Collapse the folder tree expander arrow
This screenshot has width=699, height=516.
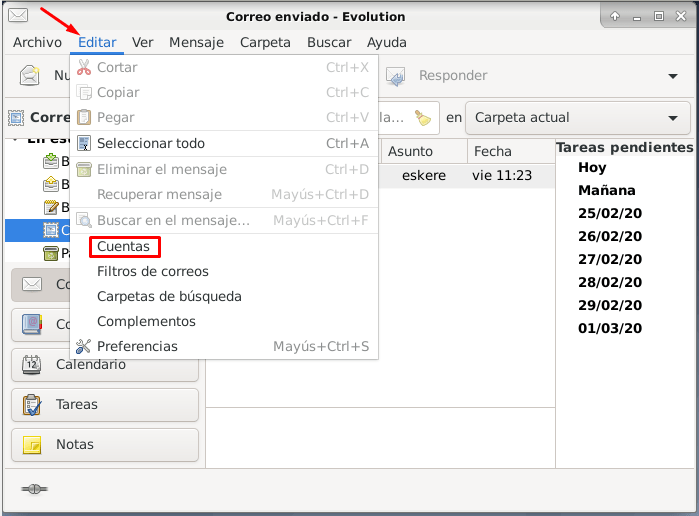(x=15, y=141)
